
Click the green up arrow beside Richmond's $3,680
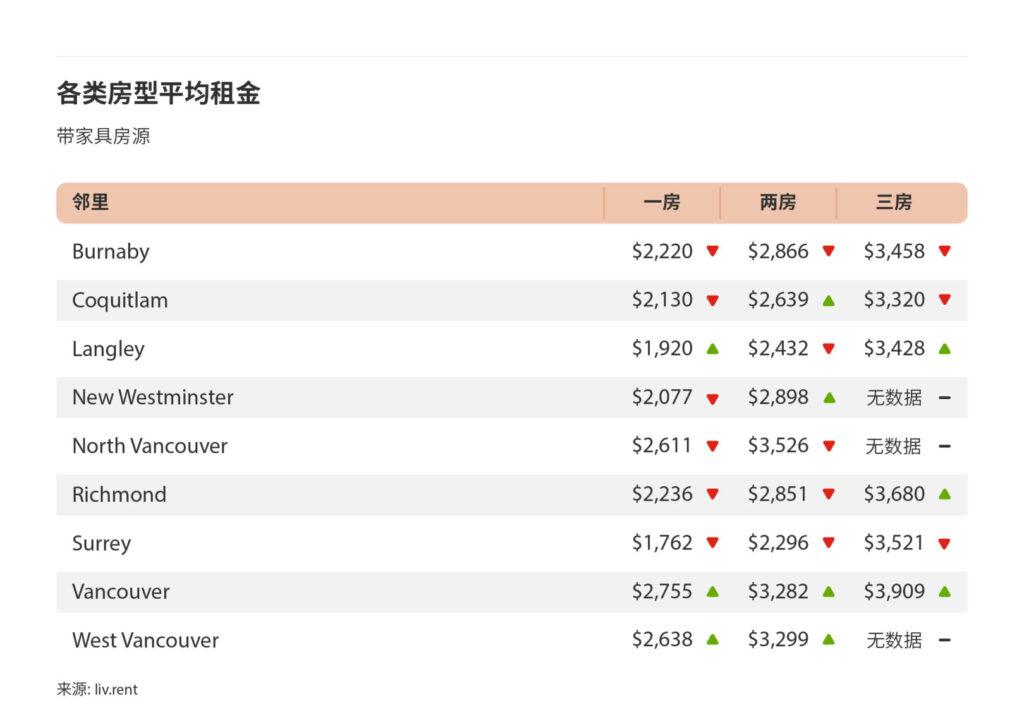(944, 494)
